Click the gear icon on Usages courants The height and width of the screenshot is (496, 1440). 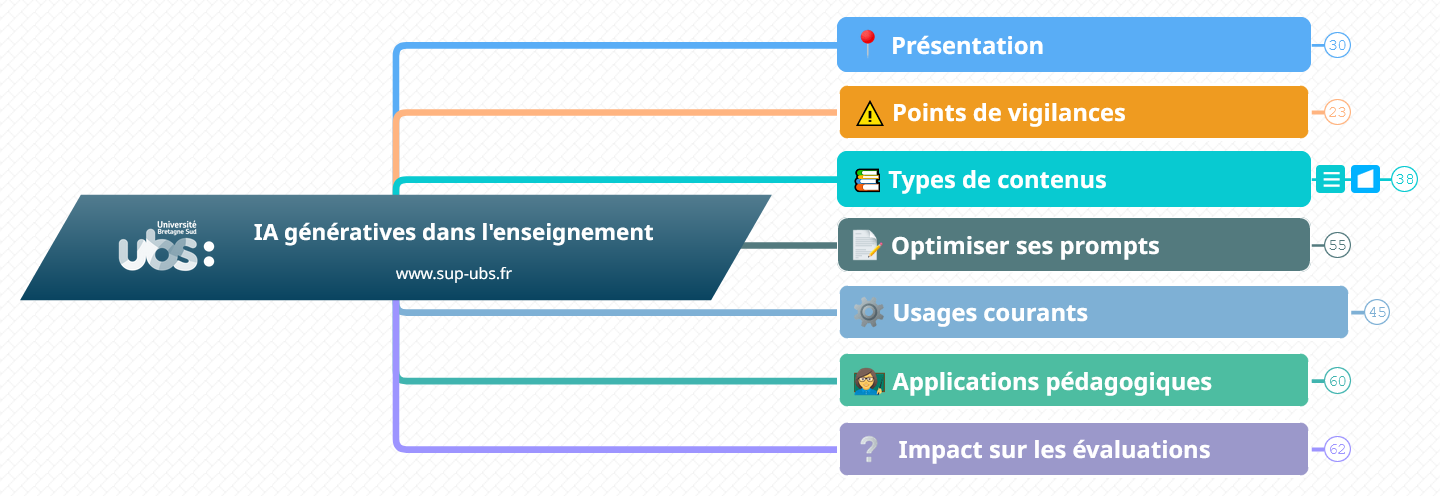(869, 313)
